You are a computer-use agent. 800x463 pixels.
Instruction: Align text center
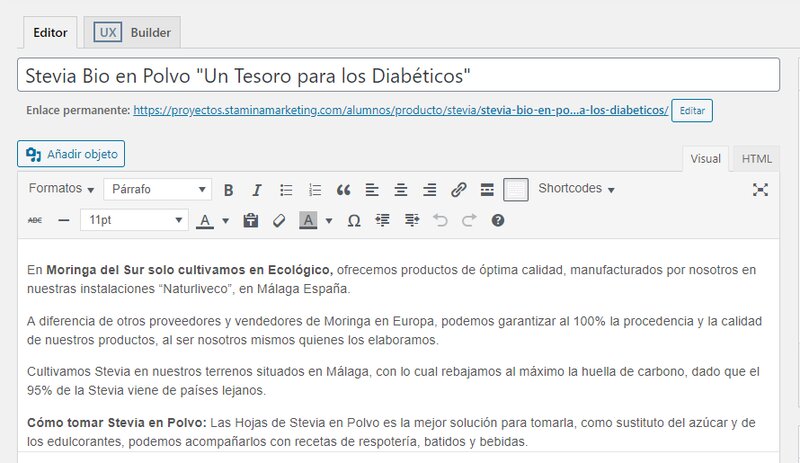(x=401, y=190)
